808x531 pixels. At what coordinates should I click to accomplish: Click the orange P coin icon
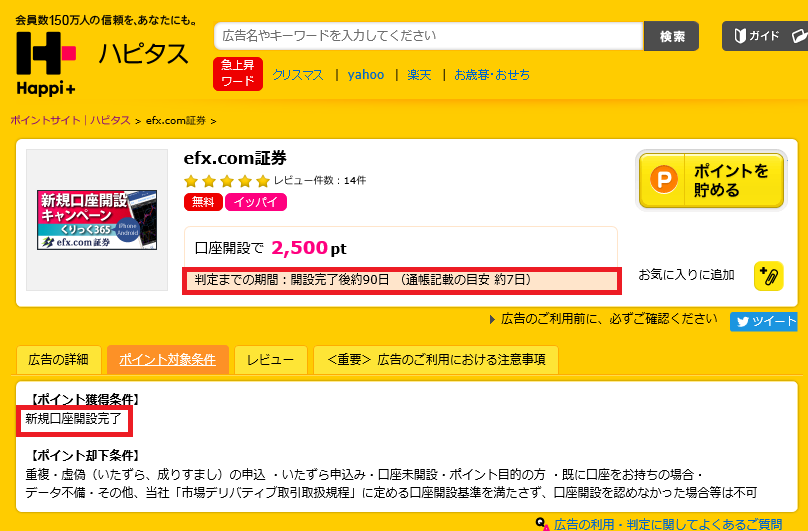pyautogui.click(x=664, y=180)
